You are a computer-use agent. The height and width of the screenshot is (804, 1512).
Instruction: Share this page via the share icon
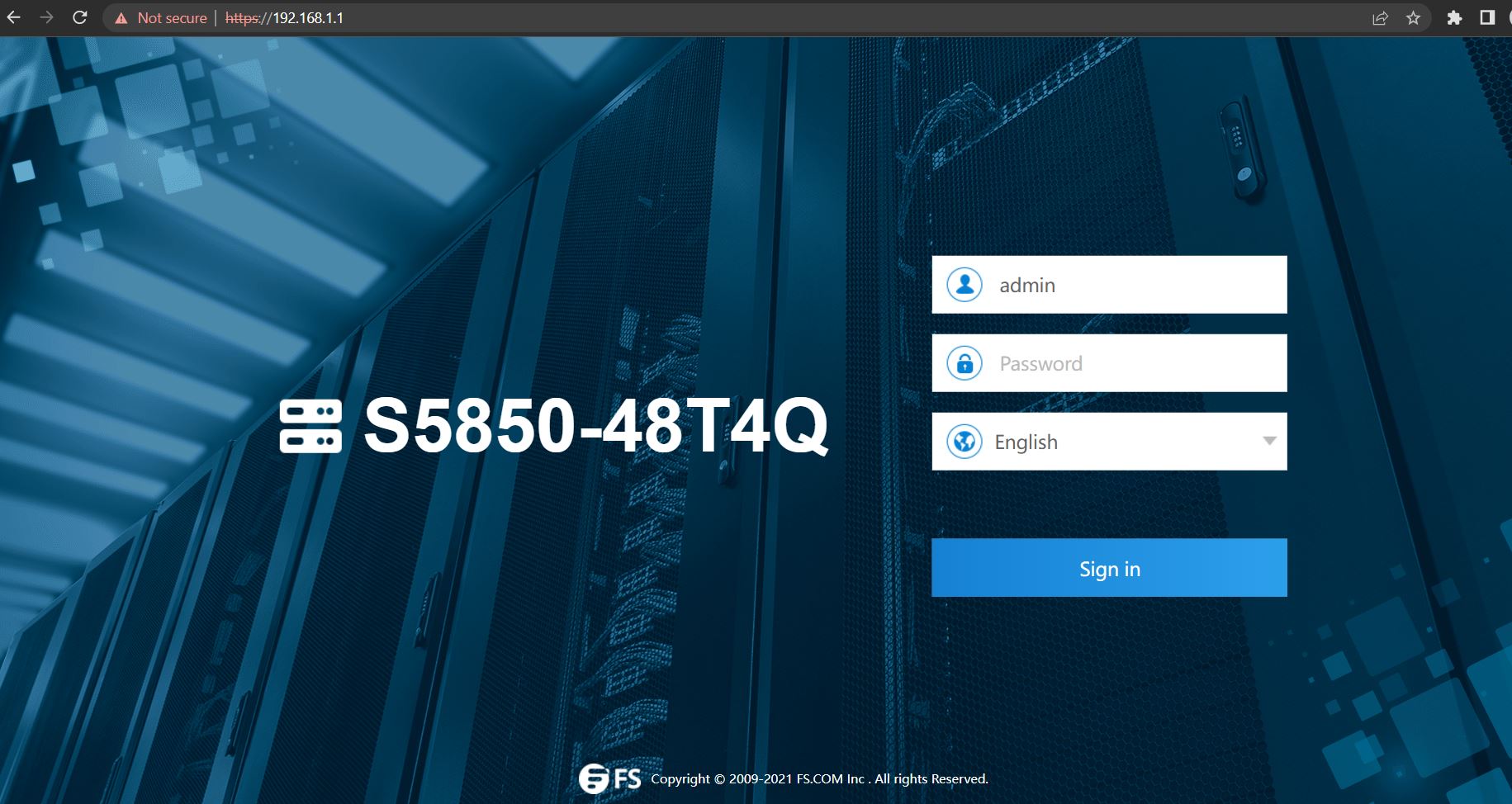click(1380, 18)
